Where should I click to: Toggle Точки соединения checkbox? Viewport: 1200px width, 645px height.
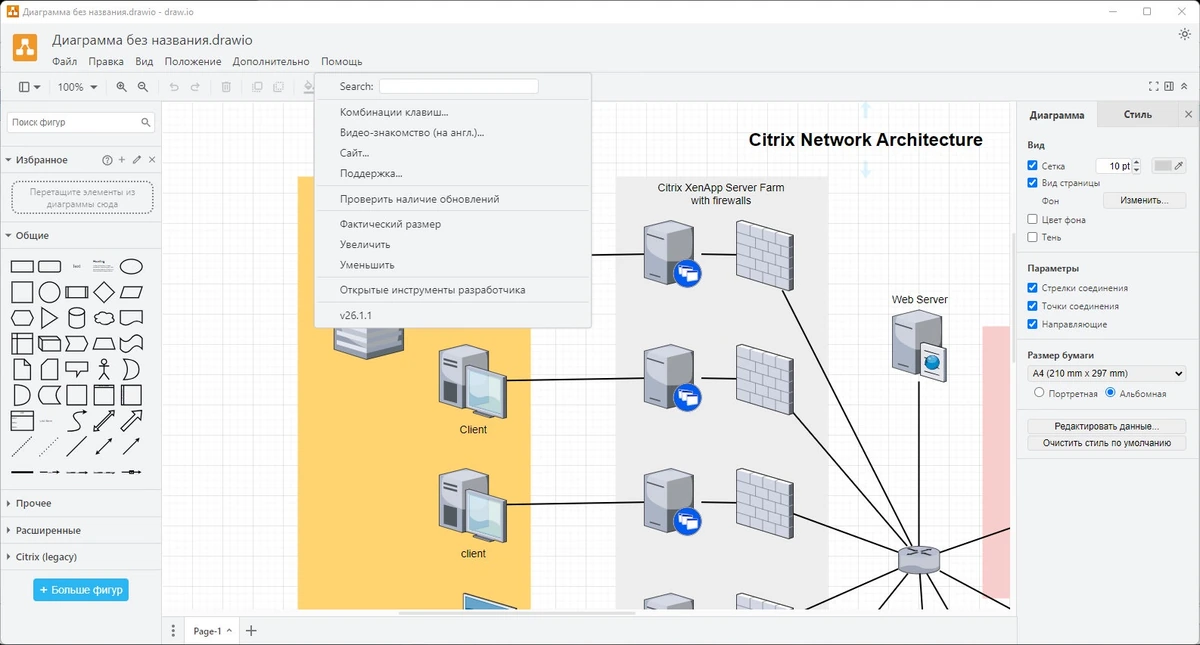coord(1033,306)
